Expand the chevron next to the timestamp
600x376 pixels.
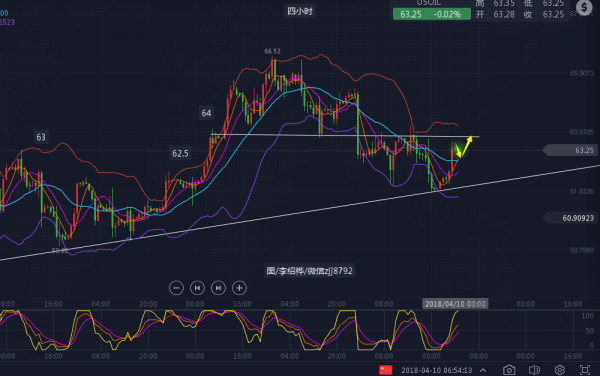[483, 370]
